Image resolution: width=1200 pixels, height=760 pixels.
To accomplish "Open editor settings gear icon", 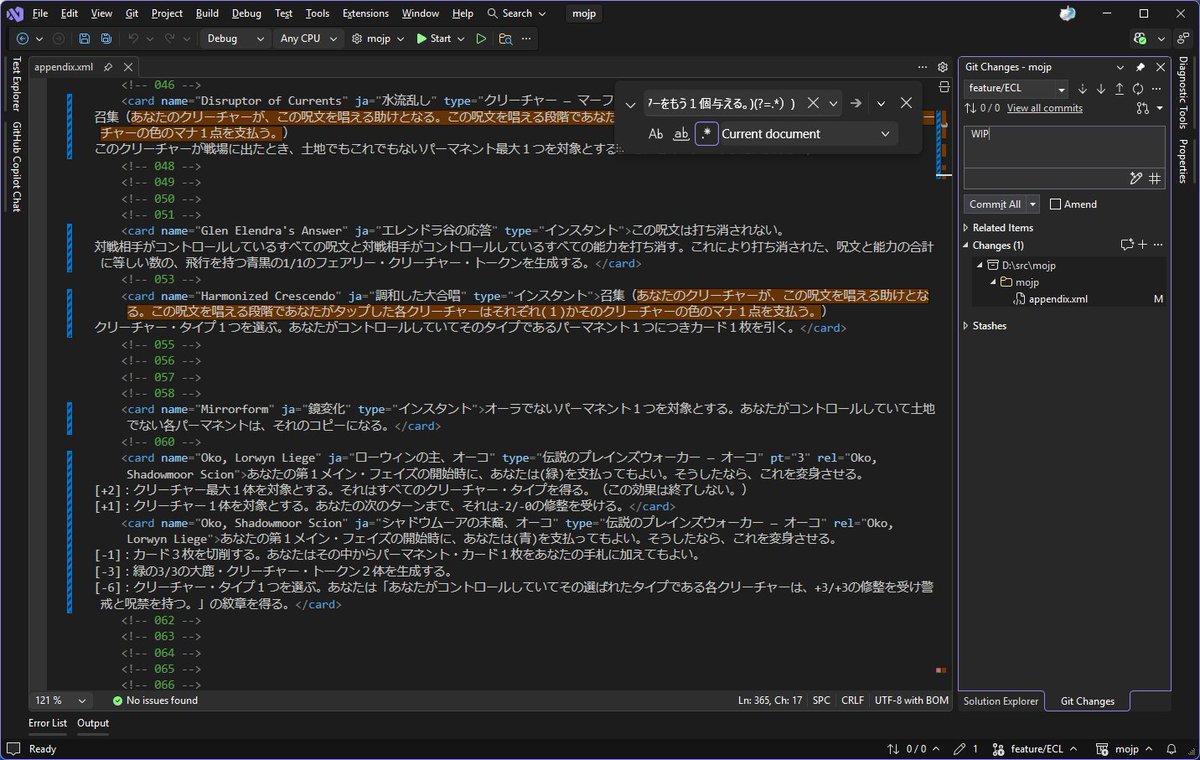I will [941, 67].
